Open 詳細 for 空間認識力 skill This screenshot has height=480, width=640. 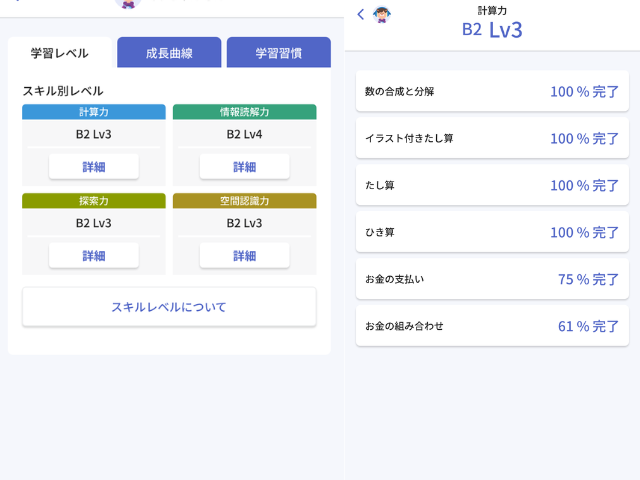tap(244, 256)
